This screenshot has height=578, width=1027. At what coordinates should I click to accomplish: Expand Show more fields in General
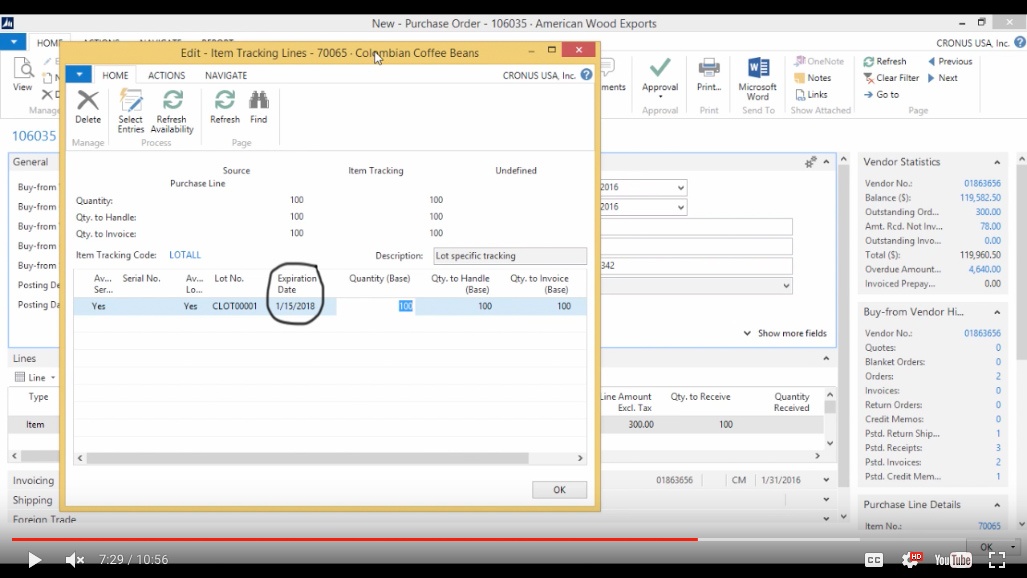(785, 333)
